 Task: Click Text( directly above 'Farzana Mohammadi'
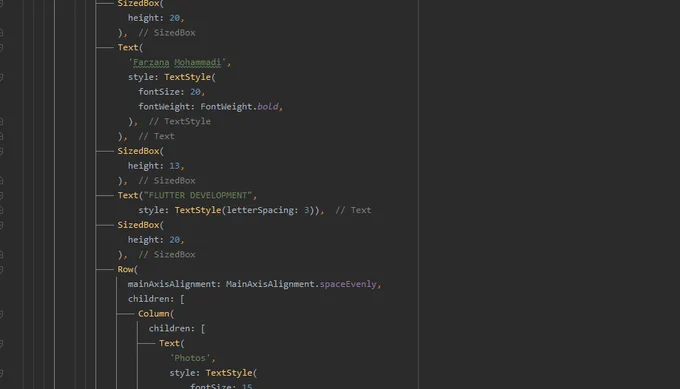coord(130,48)
